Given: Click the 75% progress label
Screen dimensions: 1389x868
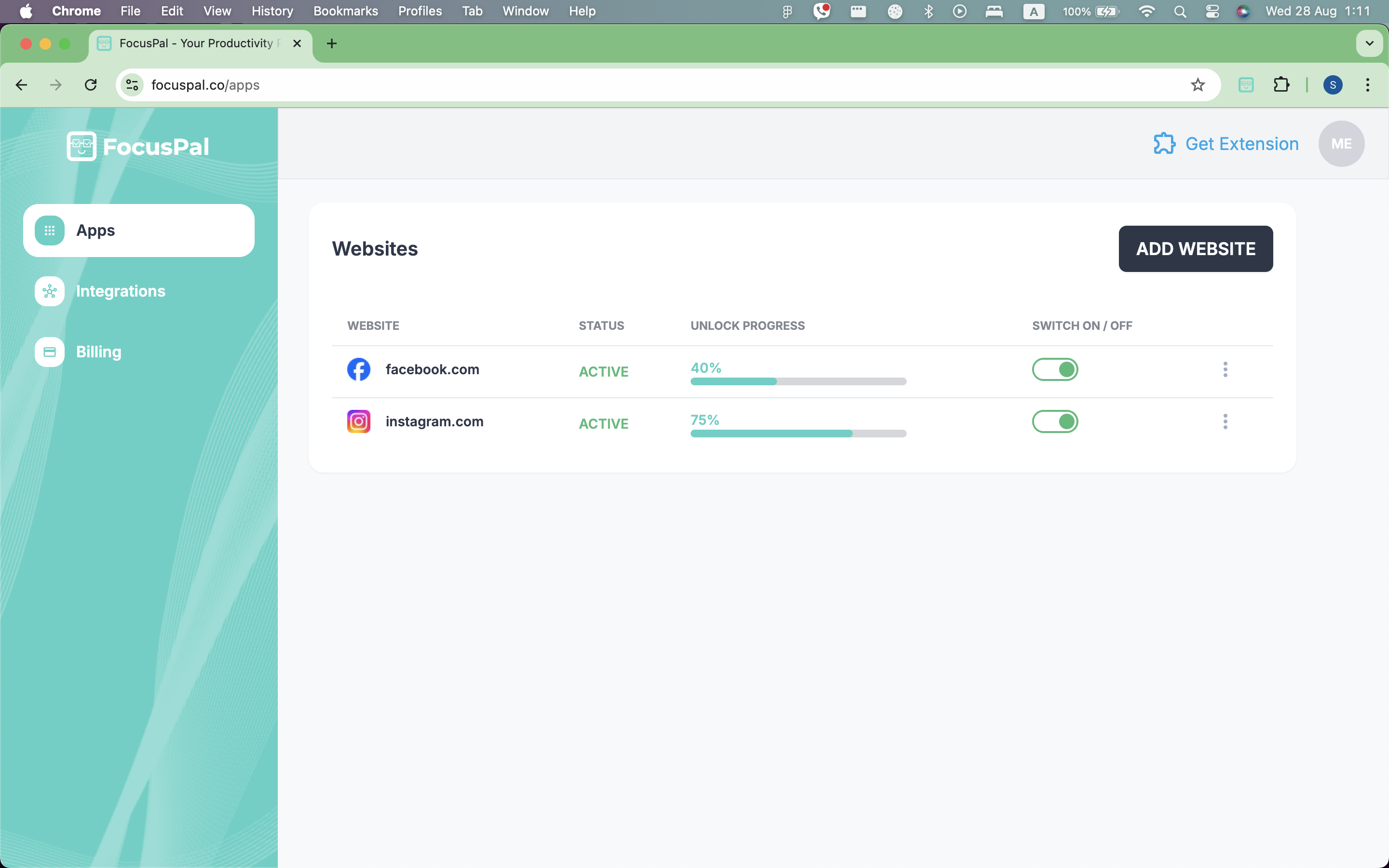Looking at the screenshot, I should point(705,420).
